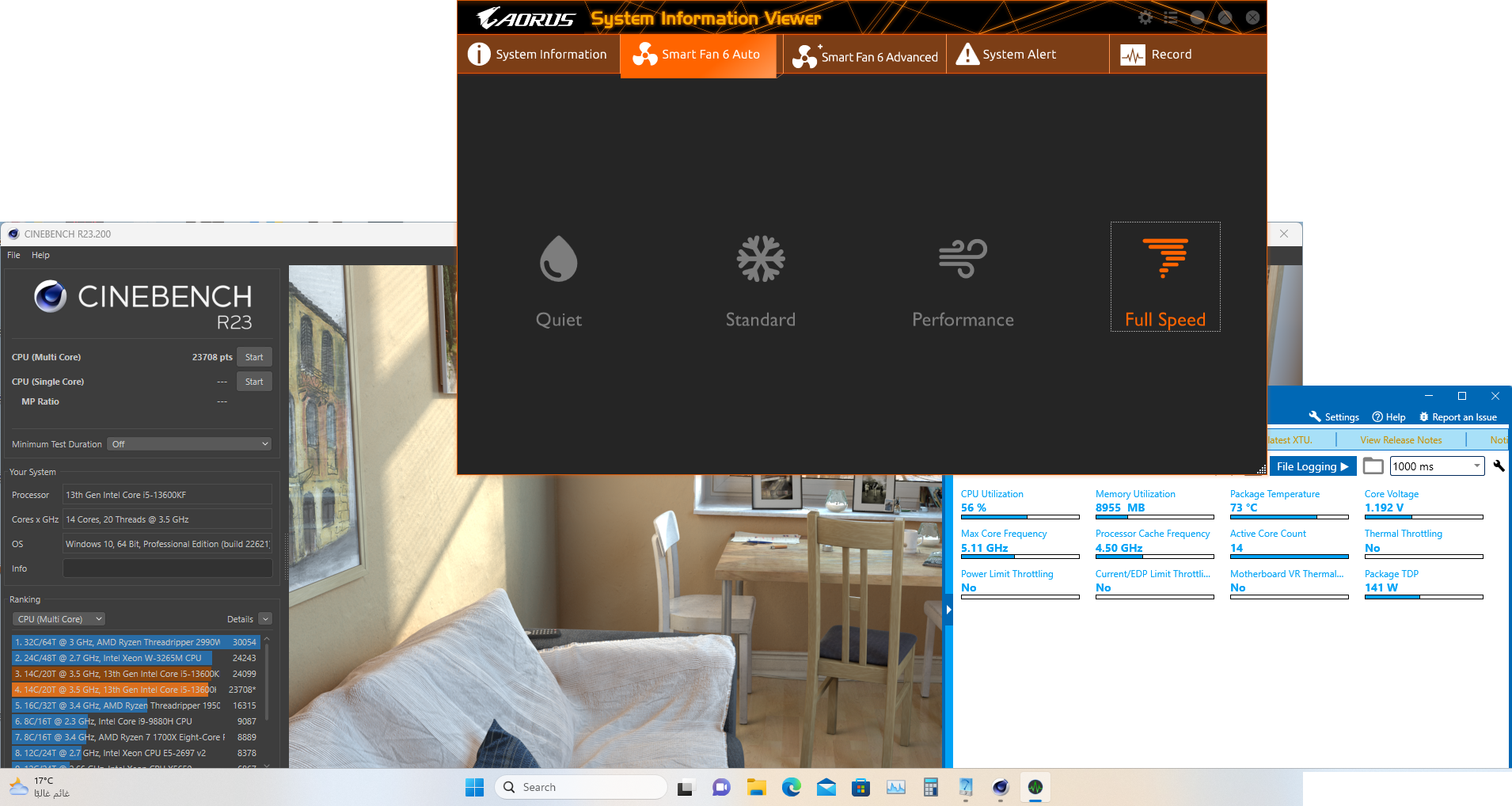Open the logging folder icon in XTU
Viewport: 1512px width, 806px height.
(x=1373, y=466)
